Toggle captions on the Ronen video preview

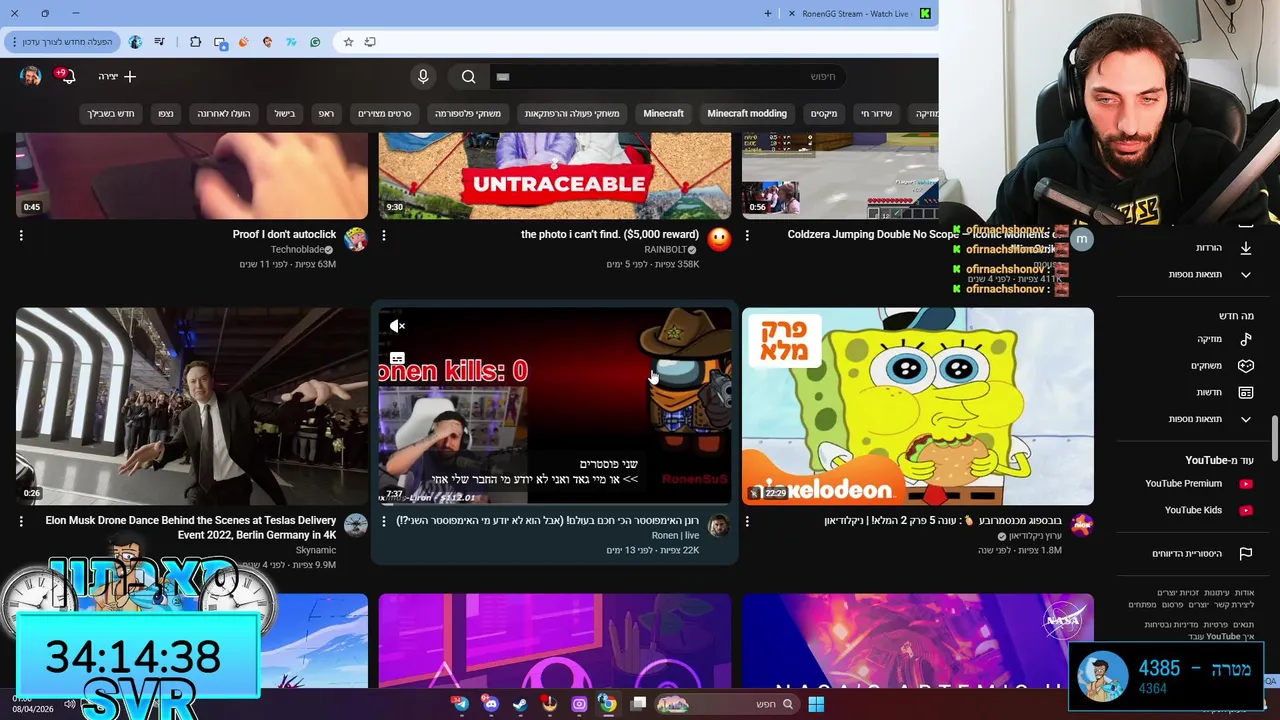(x=397, y=358)
